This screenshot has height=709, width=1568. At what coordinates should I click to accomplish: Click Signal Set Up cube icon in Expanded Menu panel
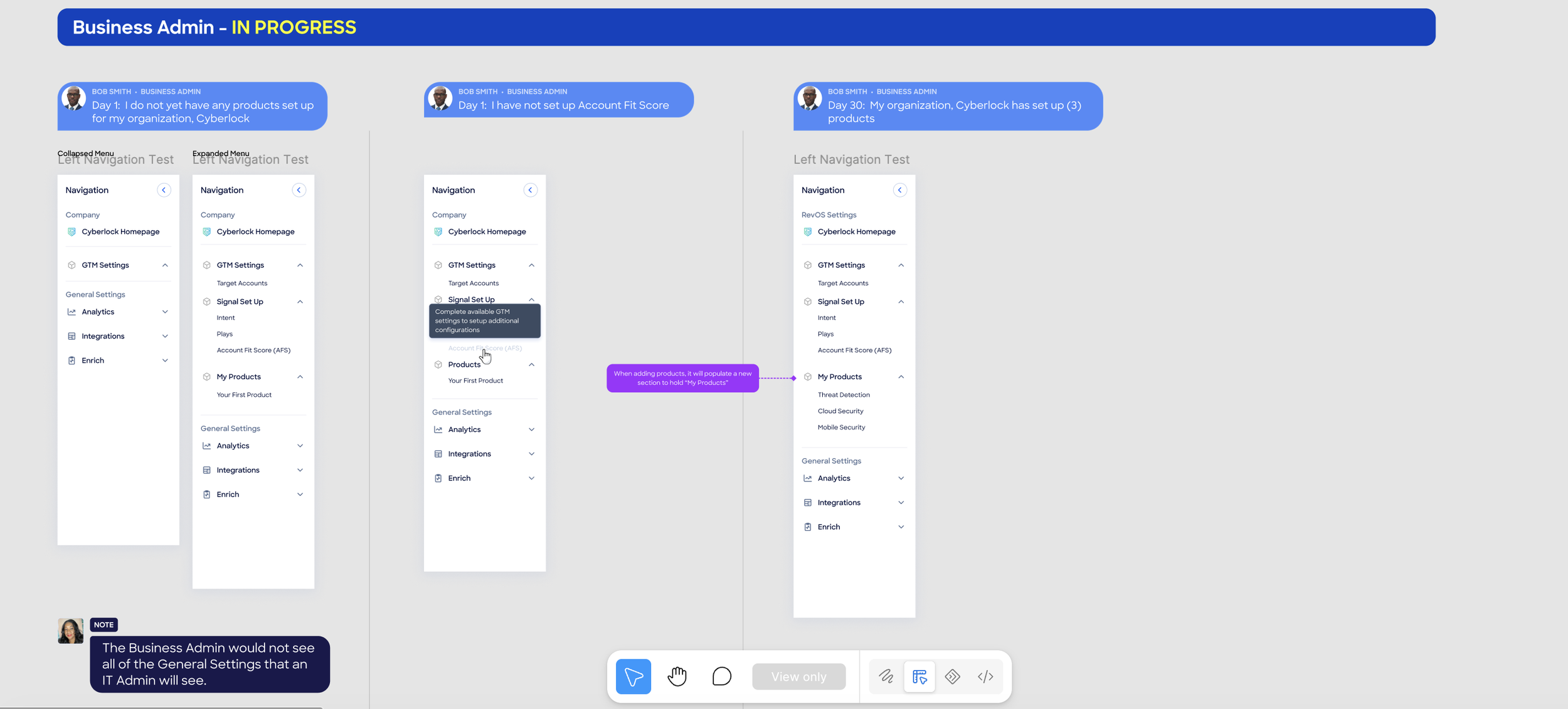click(206, 302)
